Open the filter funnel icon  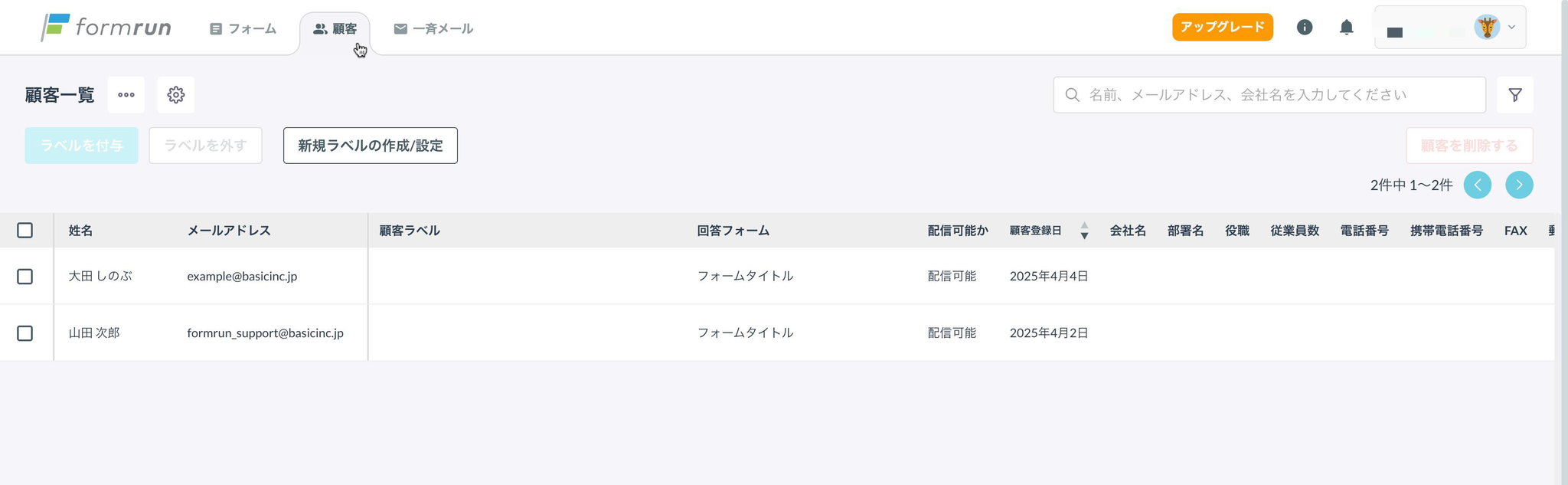[x=1515, y=95]
